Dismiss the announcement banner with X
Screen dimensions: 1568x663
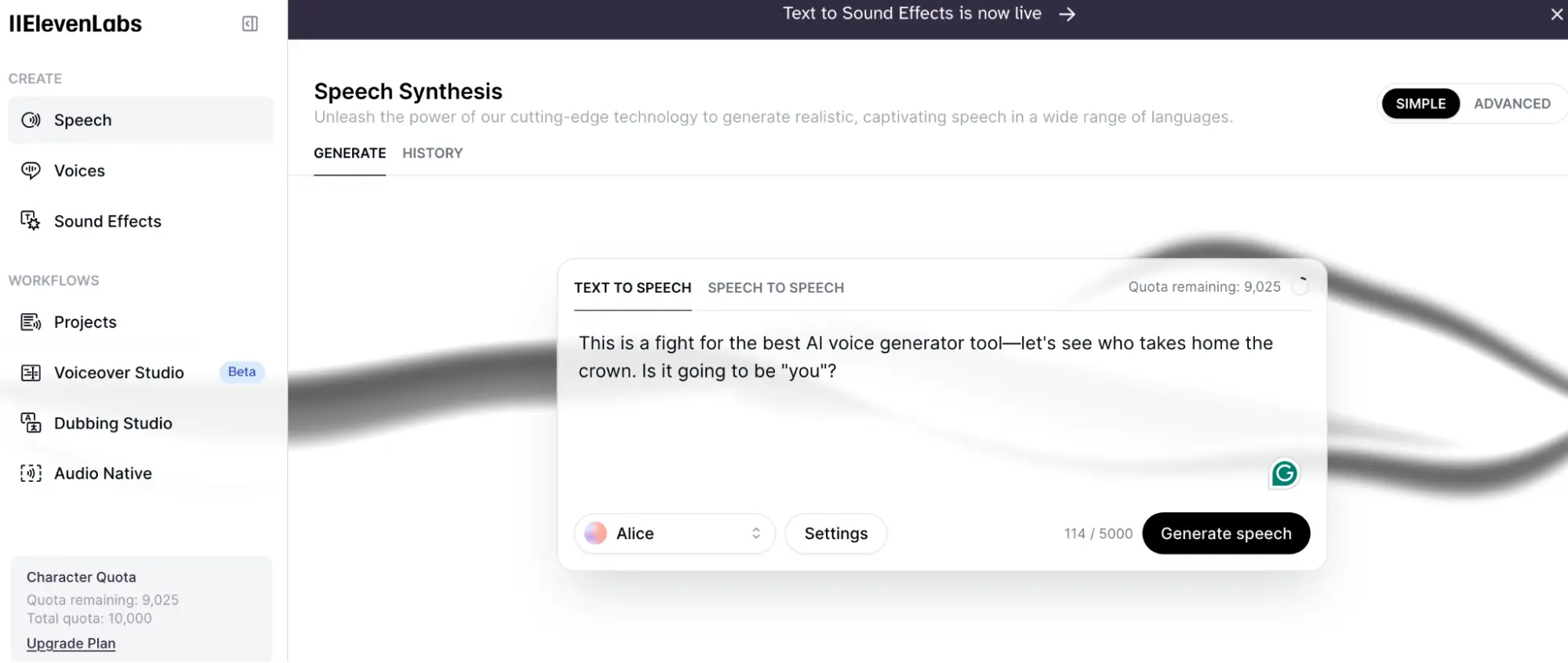(x=1556, y=14)
